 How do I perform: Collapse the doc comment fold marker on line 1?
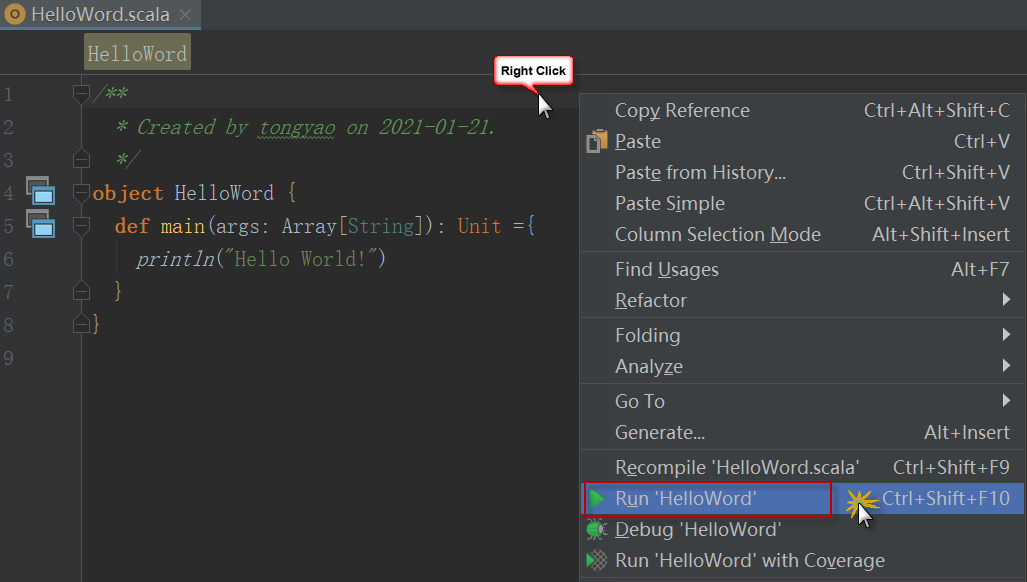coord(81,95)
